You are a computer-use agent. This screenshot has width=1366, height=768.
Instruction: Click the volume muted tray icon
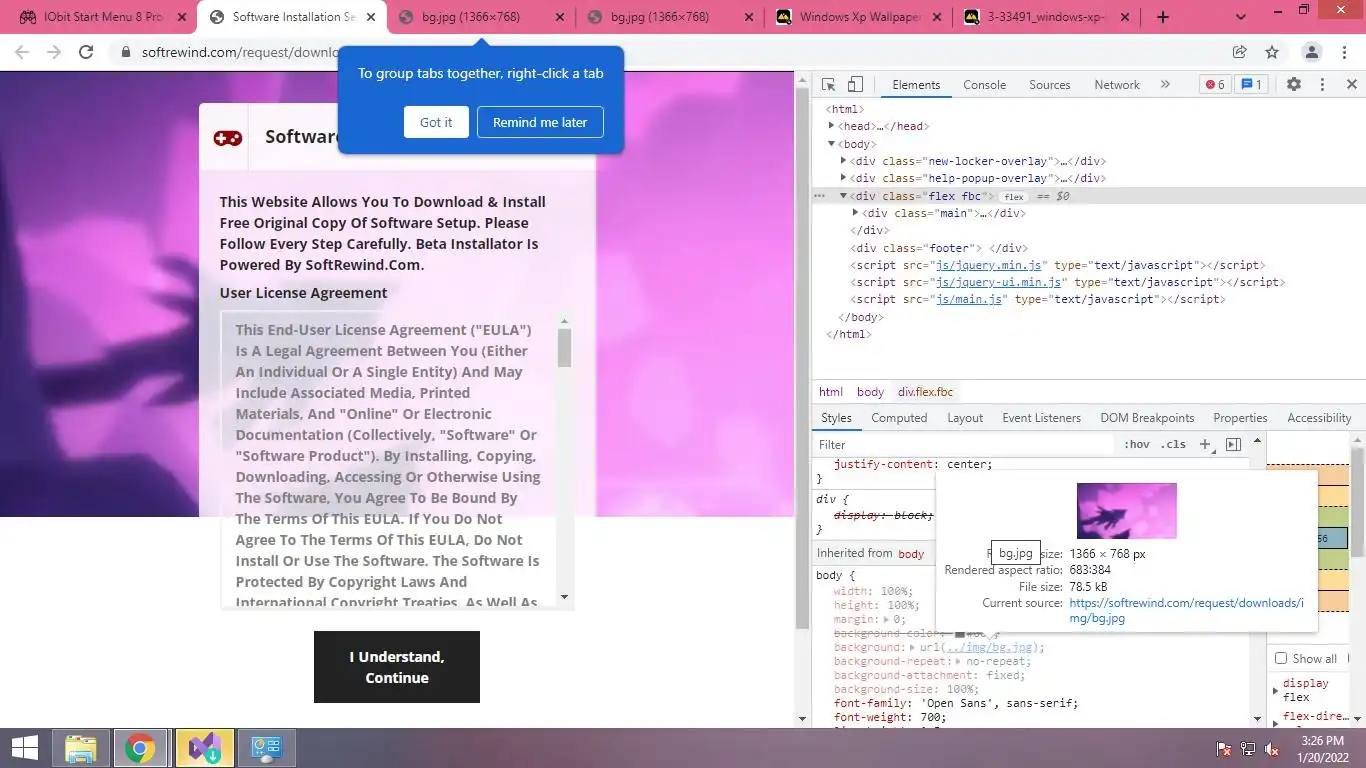click(1273, 749)
